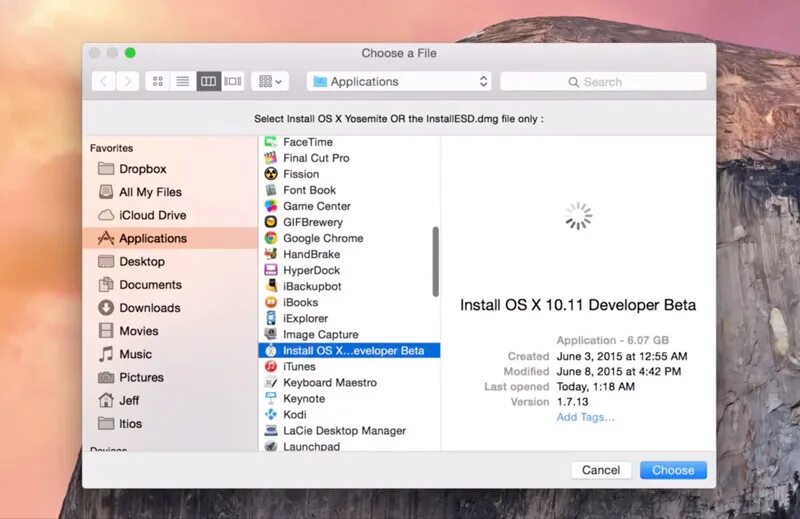The height and width of the screenshot is (519, 800).
Task: Select iTunes in list
Action: [349, 366]
